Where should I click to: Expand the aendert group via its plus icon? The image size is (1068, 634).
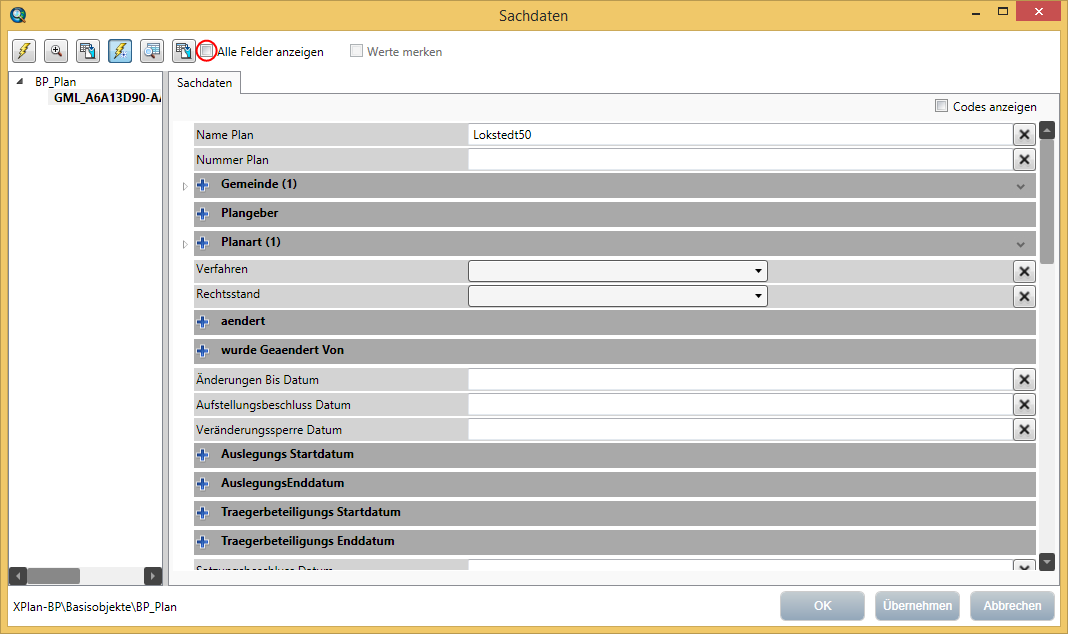pos(203,321)
